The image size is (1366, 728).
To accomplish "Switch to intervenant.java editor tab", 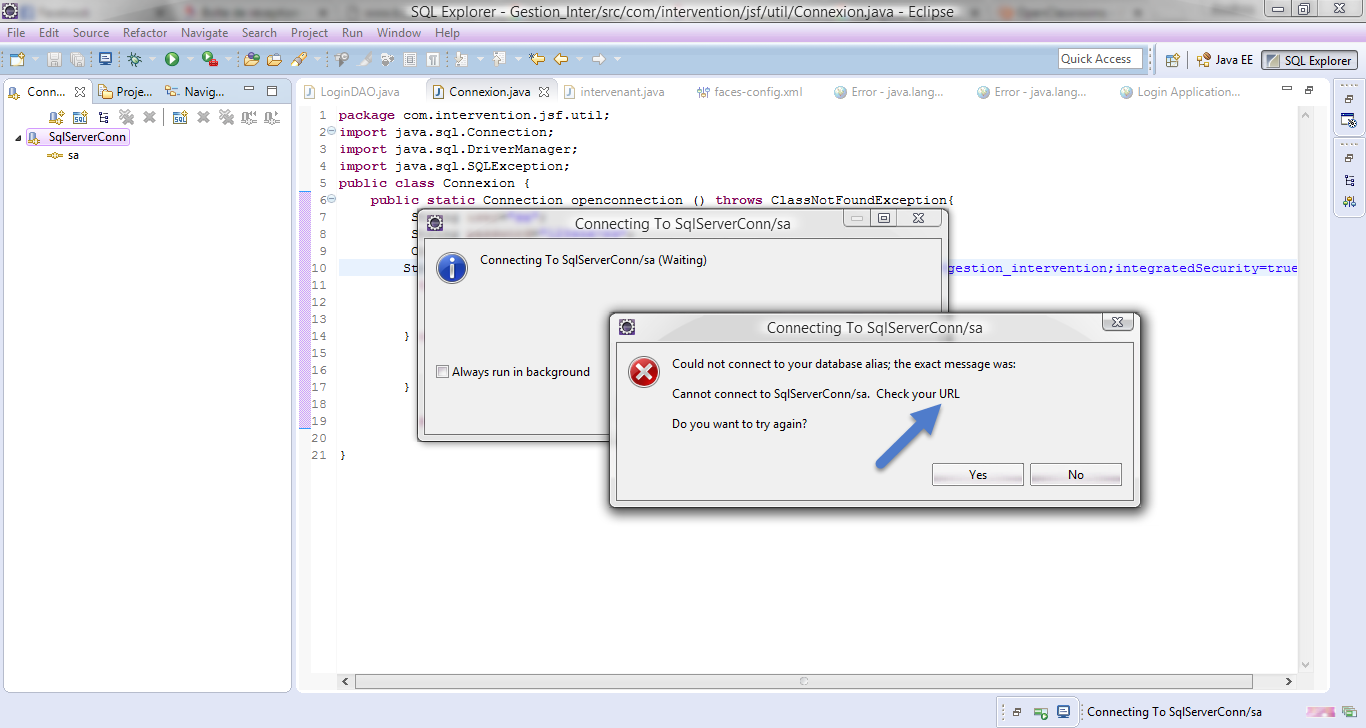I will pyautogui.click(x=613, y=92).
